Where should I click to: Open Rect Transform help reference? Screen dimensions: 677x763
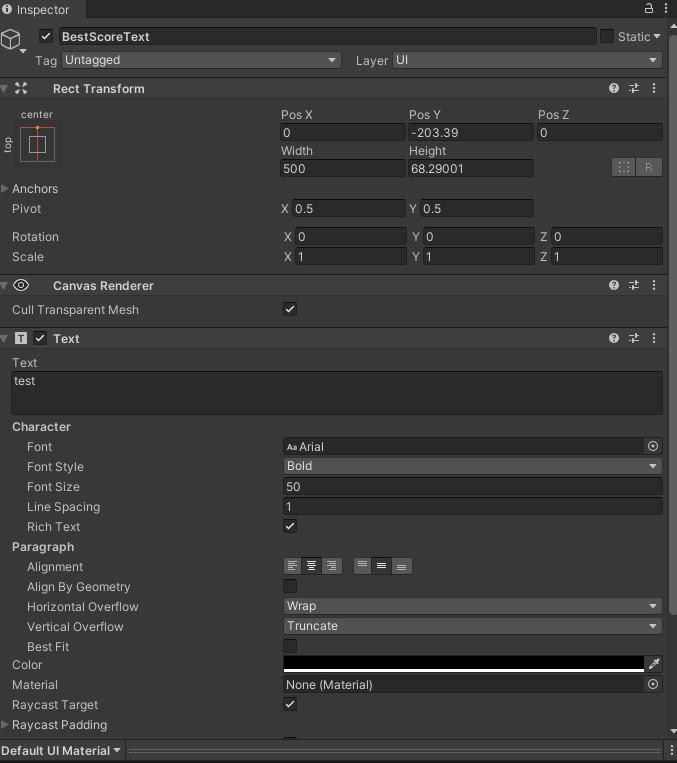click(614, 88)
